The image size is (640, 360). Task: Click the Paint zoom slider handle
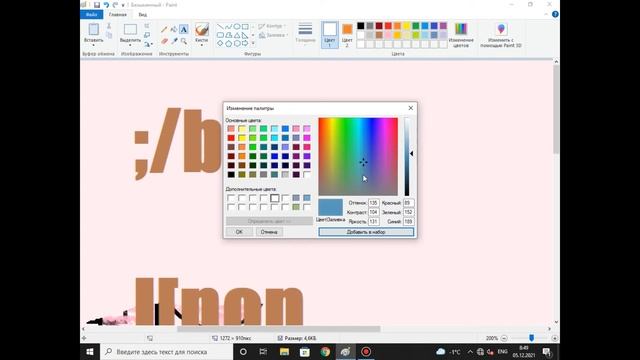(x=531, y=338)
